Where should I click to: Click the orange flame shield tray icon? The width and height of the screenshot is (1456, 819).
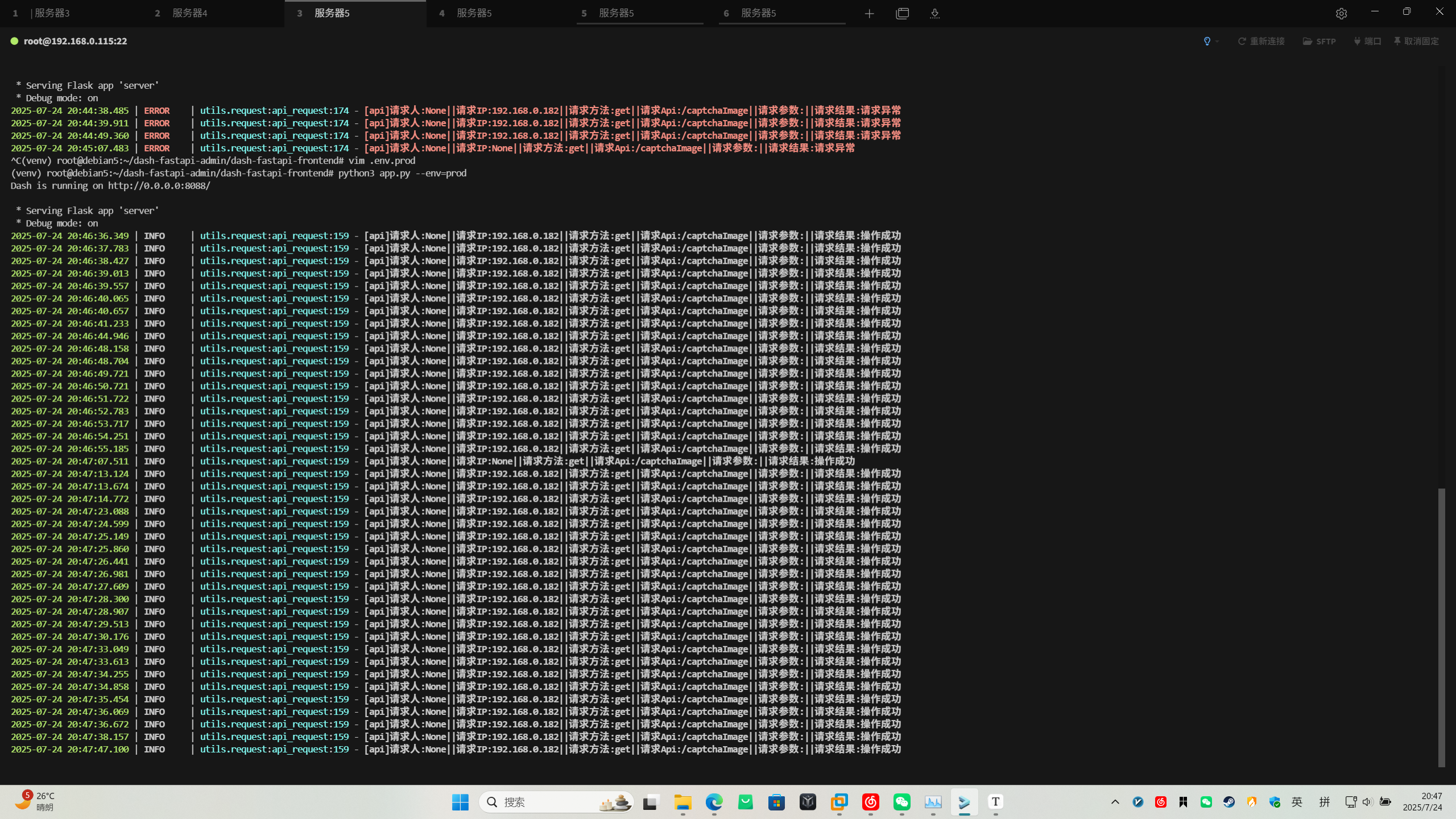click(x=1251, y=802)
